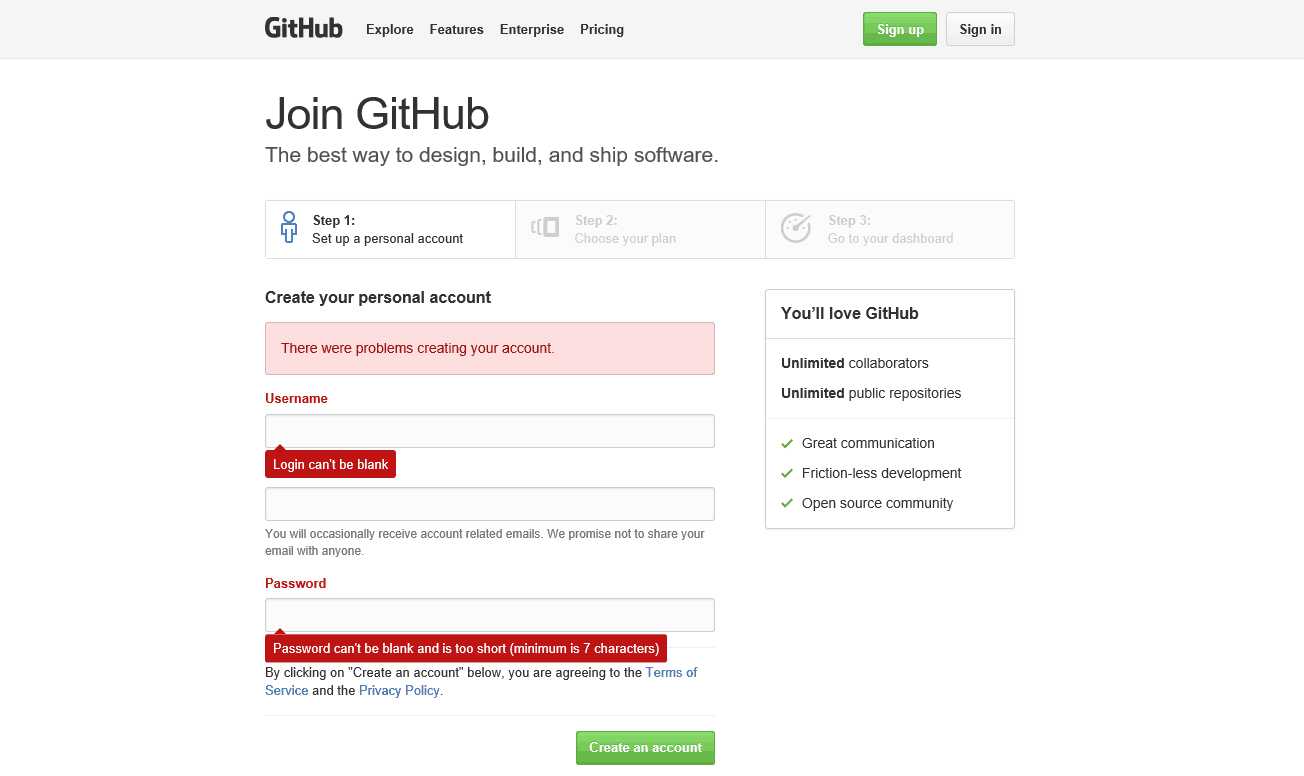Click the password too short error tooltip

(466, 648)
